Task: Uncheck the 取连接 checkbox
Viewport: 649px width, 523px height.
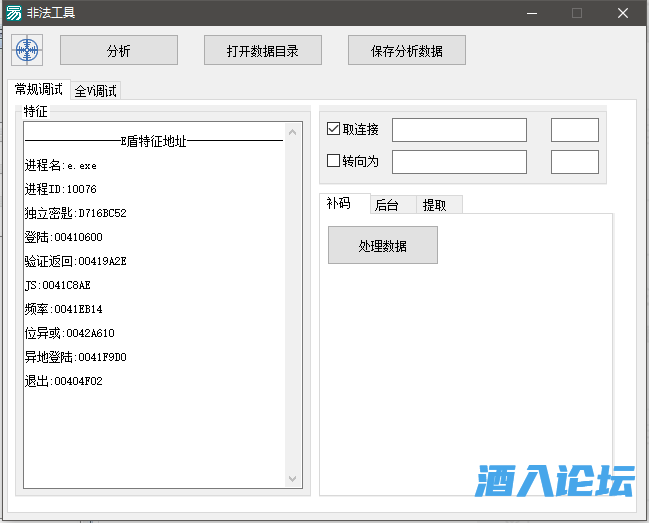Action: tap(334, 129)
